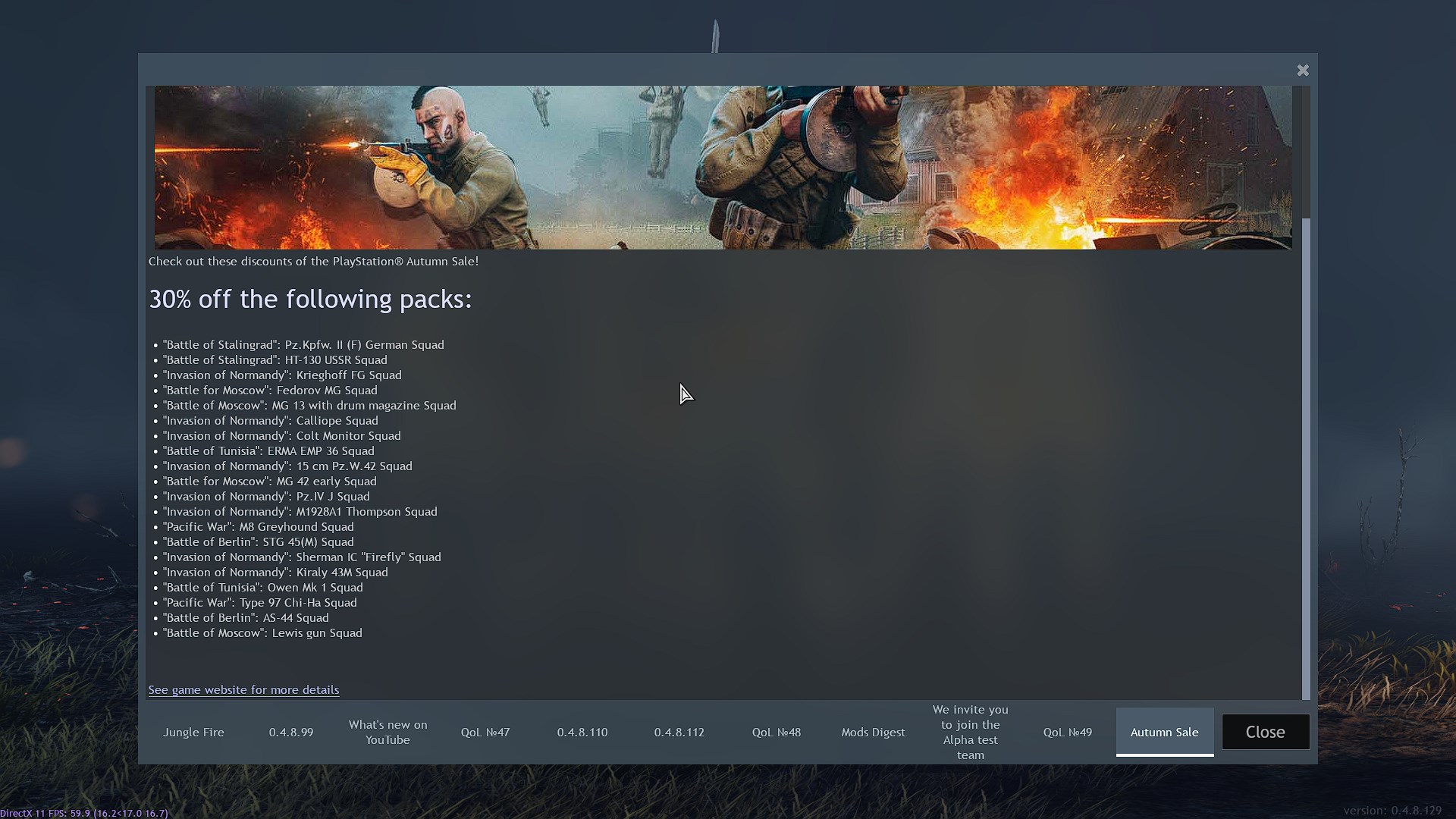
Task: Select the QoL №47 tab
Action: point(485,732)
